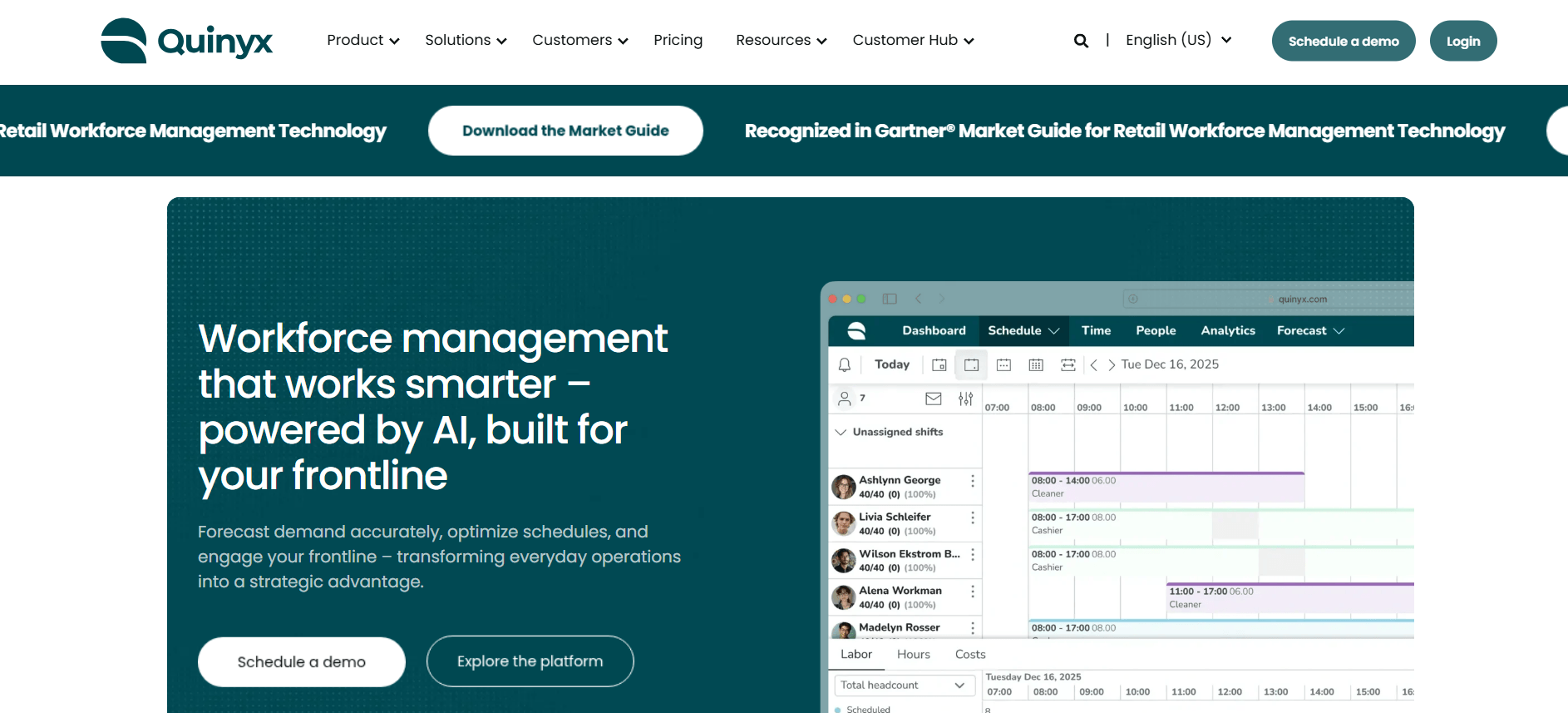Open the Schedule dropdown in the app navbar
This screenshot has height=713, width=1568.
[1023, 330]
